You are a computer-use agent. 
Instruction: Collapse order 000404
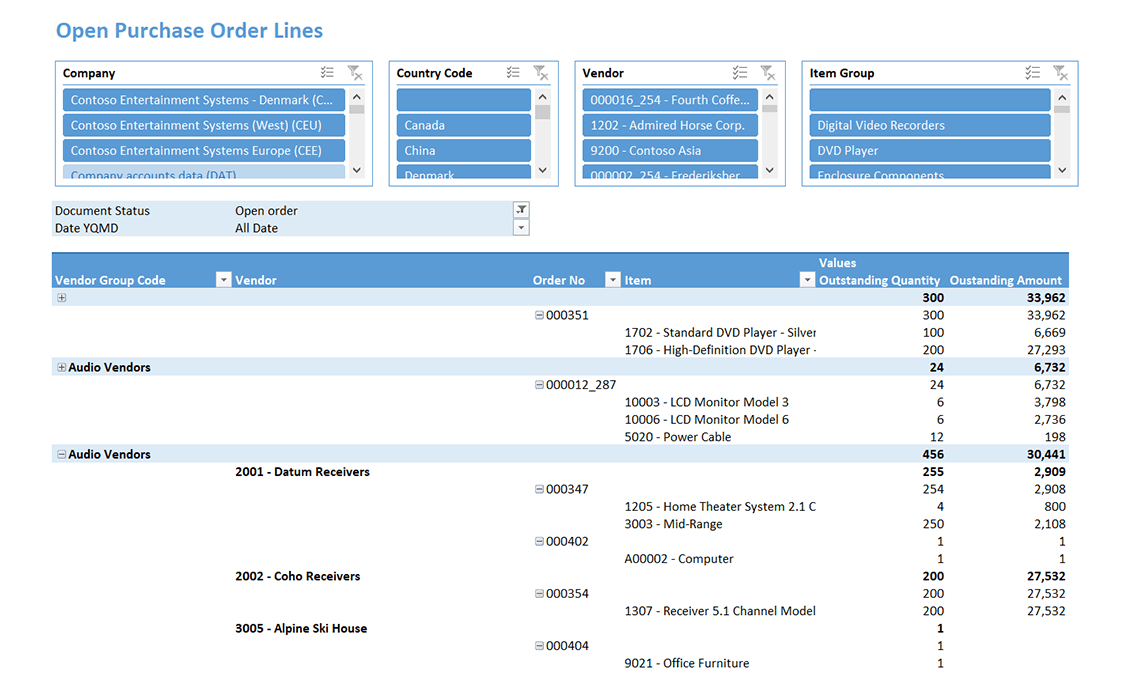click(x=539, y=646)
